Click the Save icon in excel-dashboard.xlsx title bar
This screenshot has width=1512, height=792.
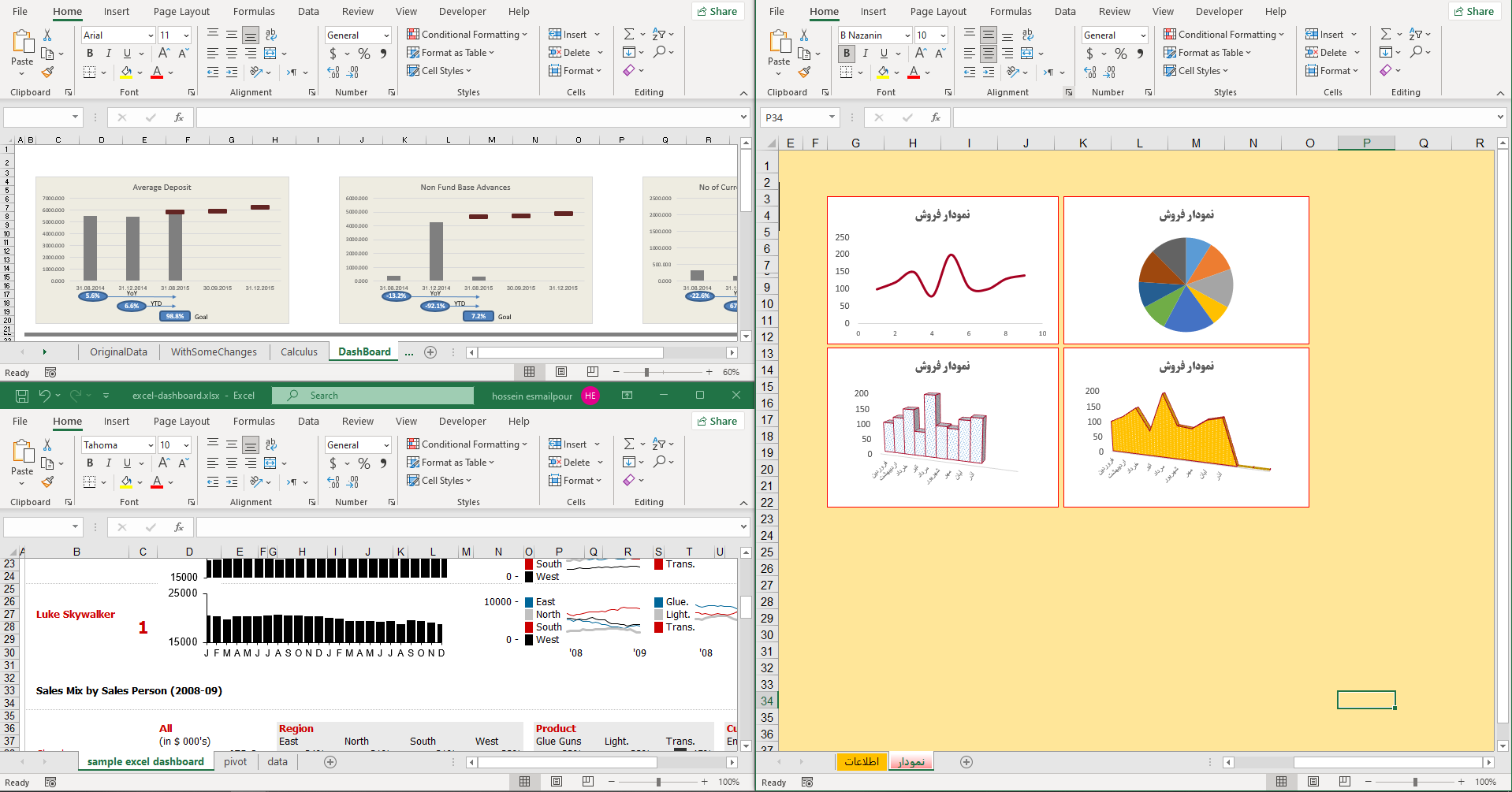click(x=22, y=396)
